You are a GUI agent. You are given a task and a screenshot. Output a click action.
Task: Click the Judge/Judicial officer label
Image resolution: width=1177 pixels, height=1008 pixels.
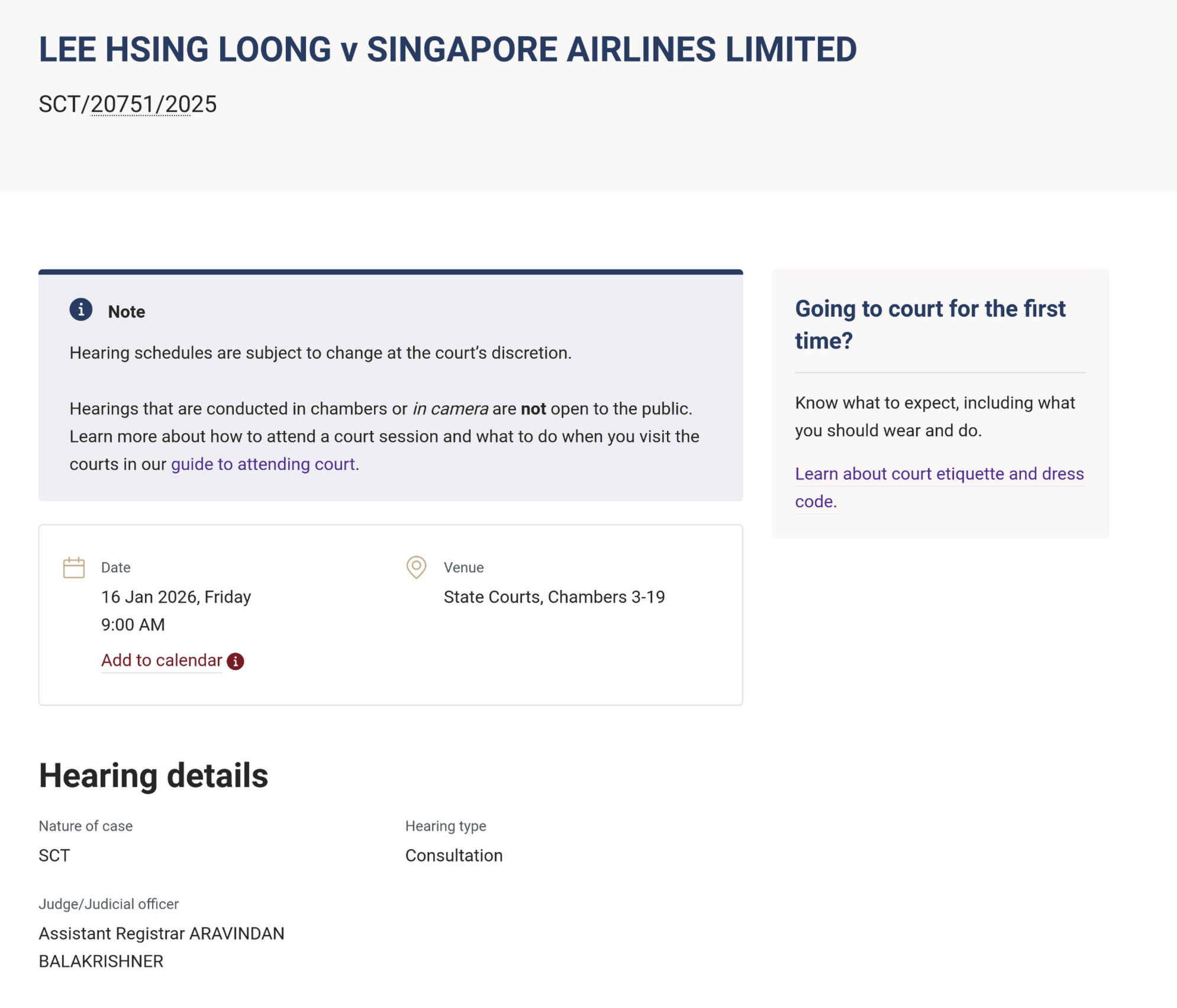tap(108, 904)
